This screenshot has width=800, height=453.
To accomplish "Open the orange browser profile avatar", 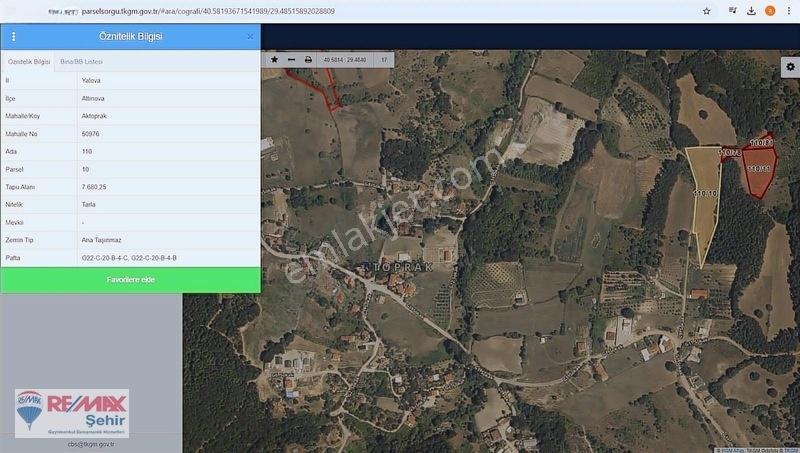I will pos(770,11).
